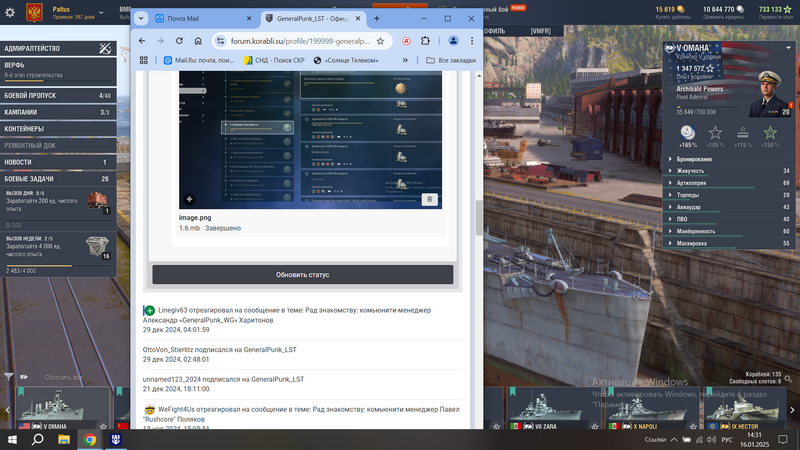View site information icon in address bar
800x450 pixels.
220,41
